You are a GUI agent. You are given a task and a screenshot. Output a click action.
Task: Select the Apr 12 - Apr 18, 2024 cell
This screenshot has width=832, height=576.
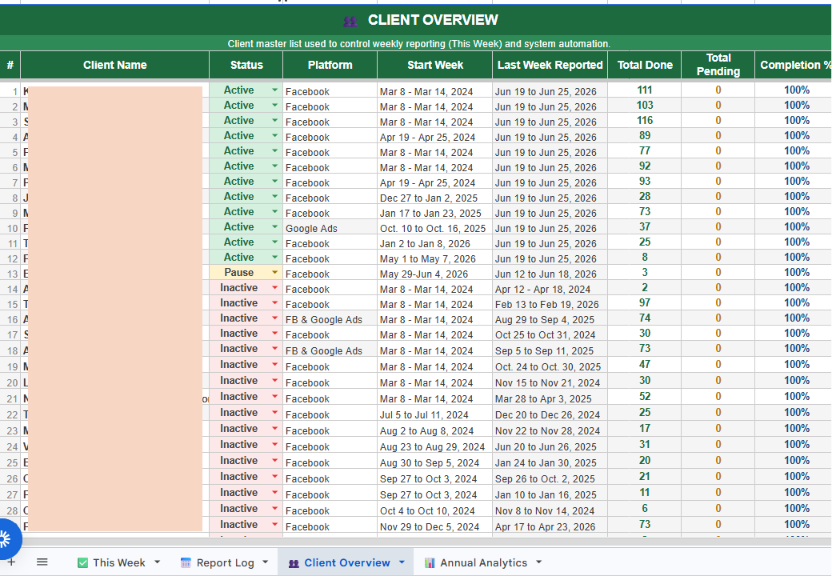click(x=550, y=289)
